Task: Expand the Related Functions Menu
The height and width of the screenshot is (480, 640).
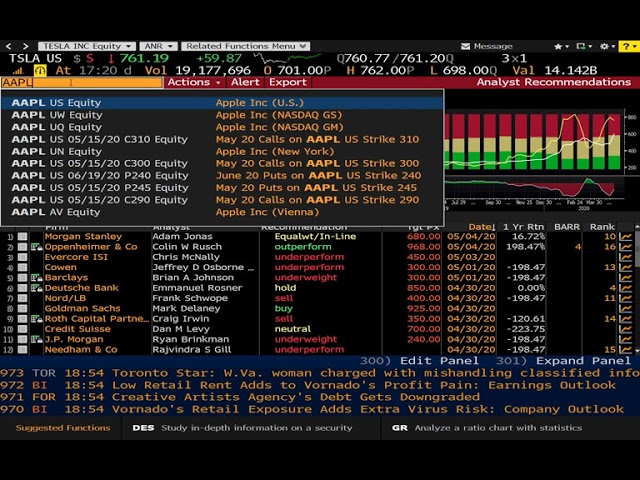Action: [x=246, y=47]
